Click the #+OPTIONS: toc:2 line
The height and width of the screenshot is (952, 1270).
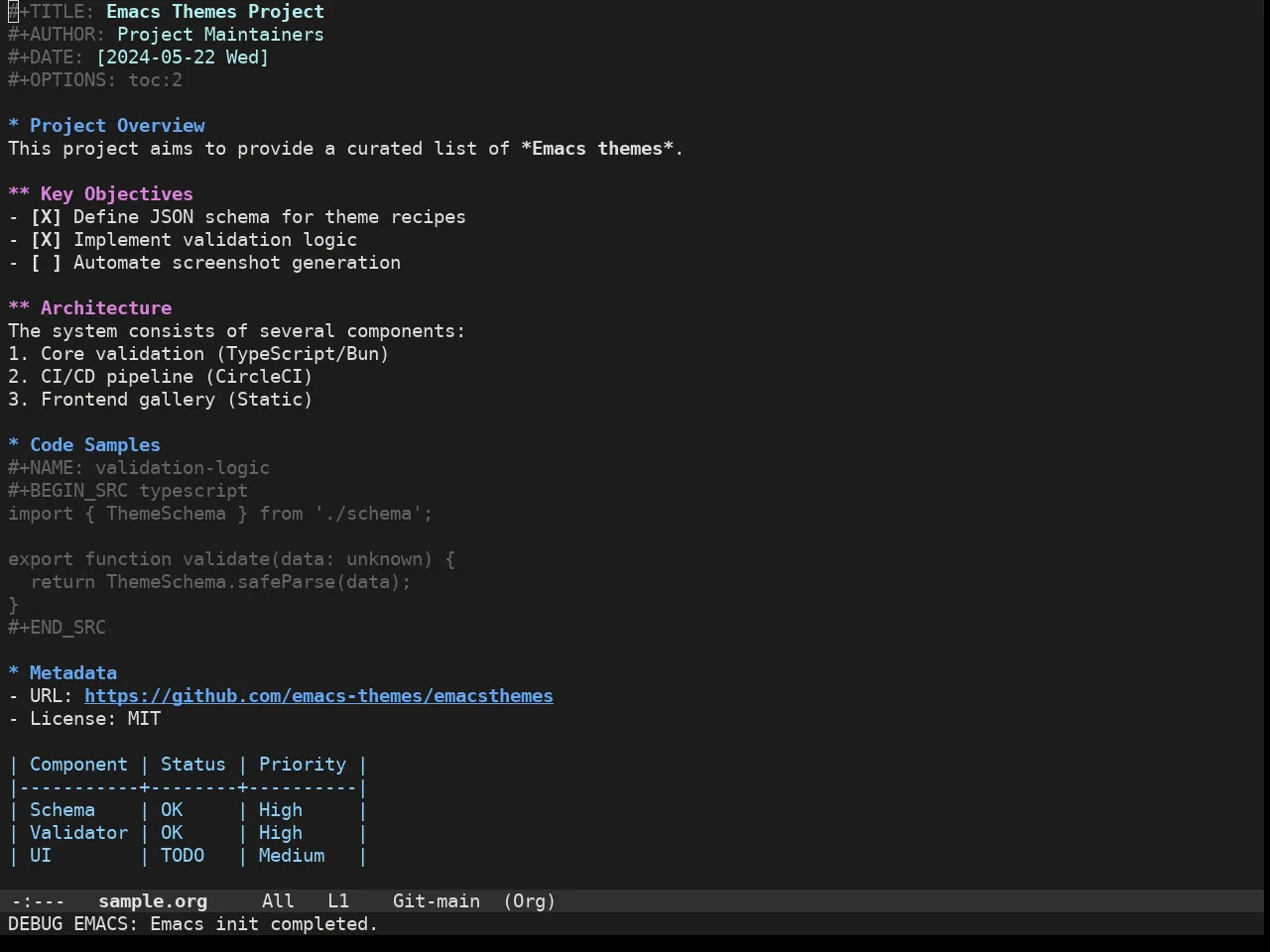(x=95, y=80)
